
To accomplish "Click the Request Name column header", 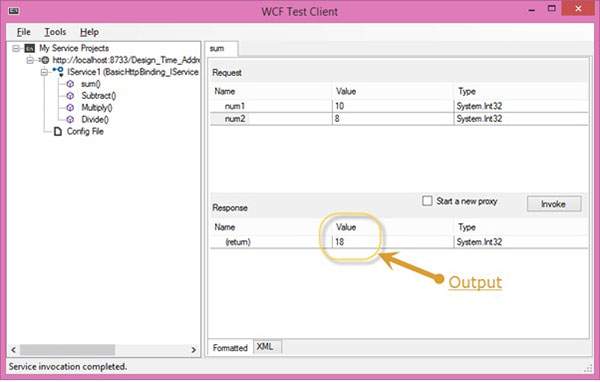I will coord(271,91).
